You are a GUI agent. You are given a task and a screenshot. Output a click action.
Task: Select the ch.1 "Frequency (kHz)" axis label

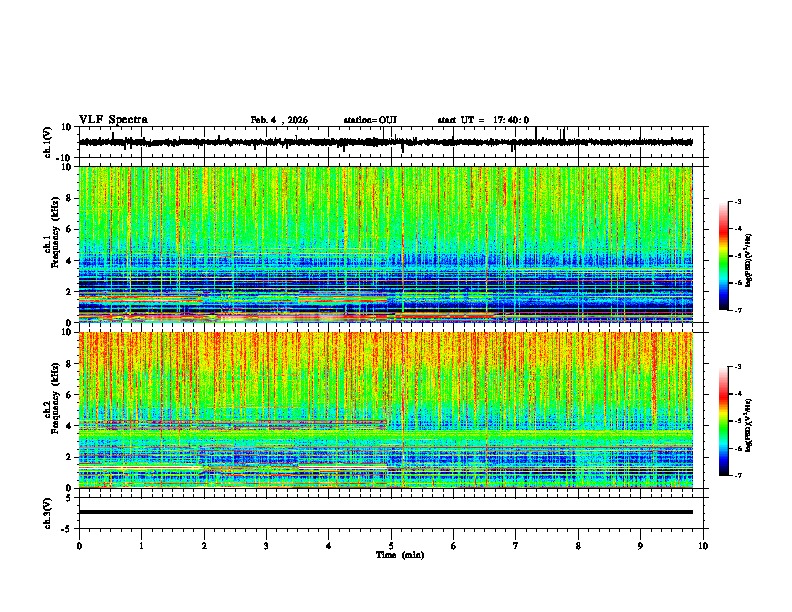[x=55, y=234]
